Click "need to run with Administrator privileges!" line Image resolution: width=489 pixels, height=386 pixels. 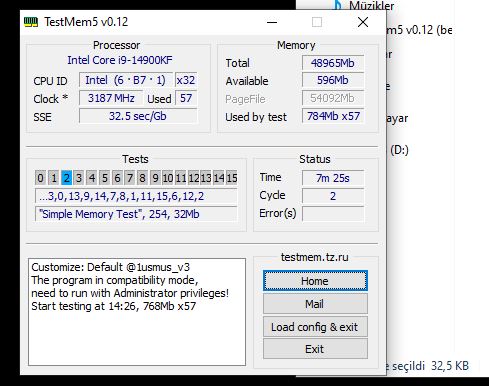[130, 293]
